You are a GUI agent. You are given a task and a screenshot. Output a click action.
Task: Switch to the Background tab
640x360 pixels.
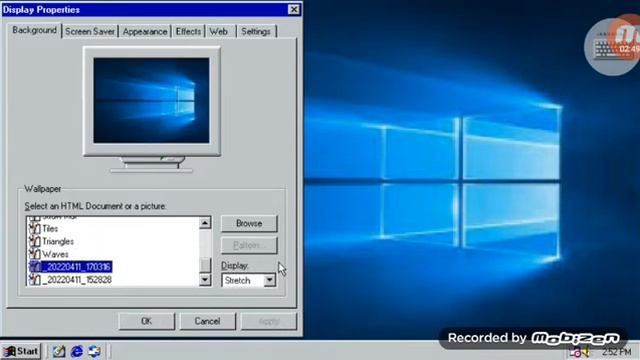(x=34, y=30)
